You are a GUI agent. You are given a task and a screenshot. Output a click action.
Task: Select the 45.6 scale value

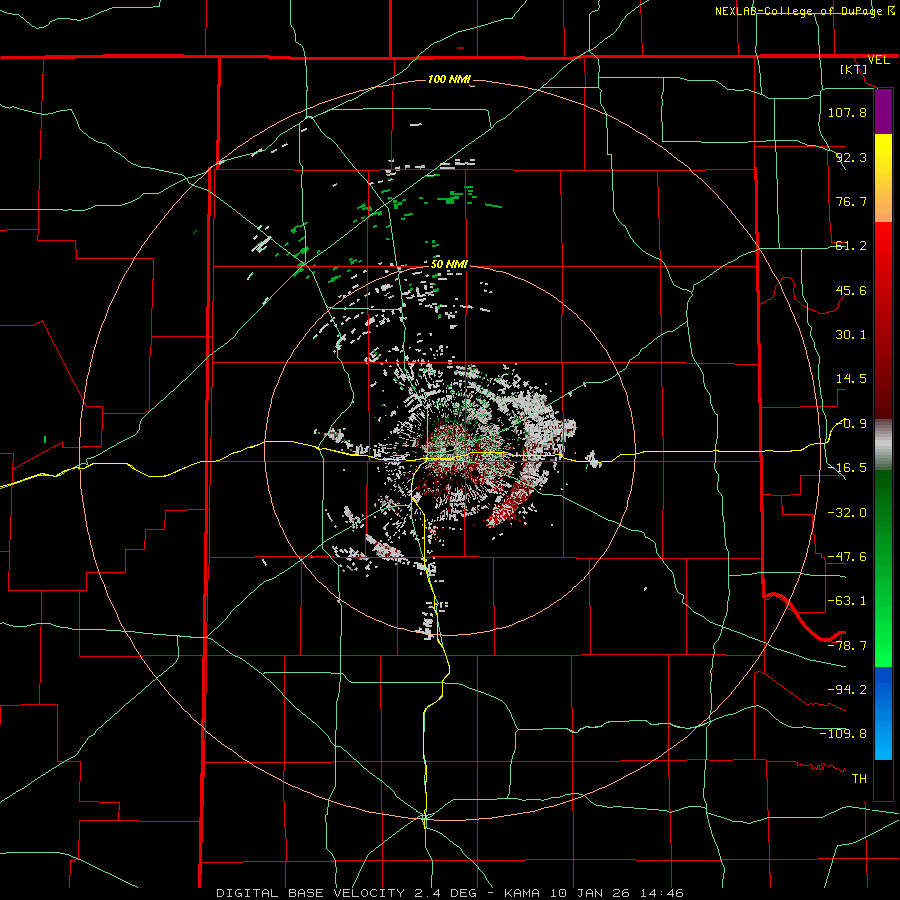point(851,290)
